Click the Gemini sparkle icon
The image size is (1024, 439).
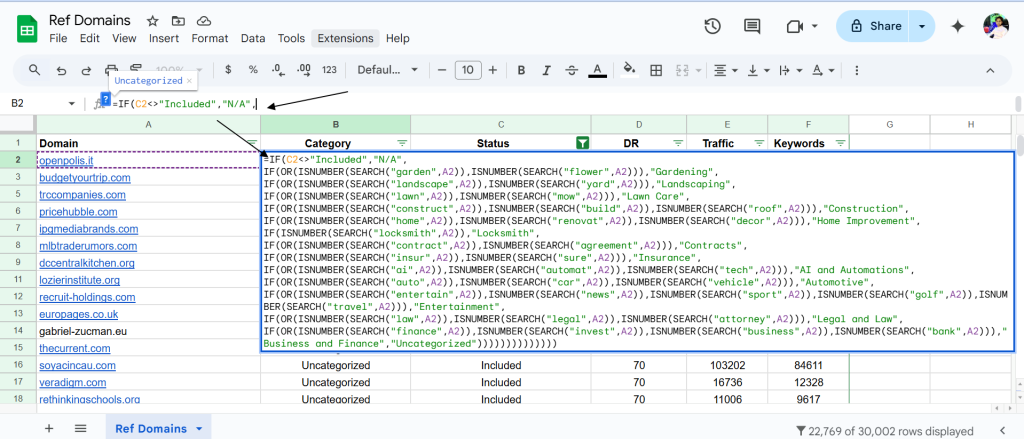coord(957,26)
